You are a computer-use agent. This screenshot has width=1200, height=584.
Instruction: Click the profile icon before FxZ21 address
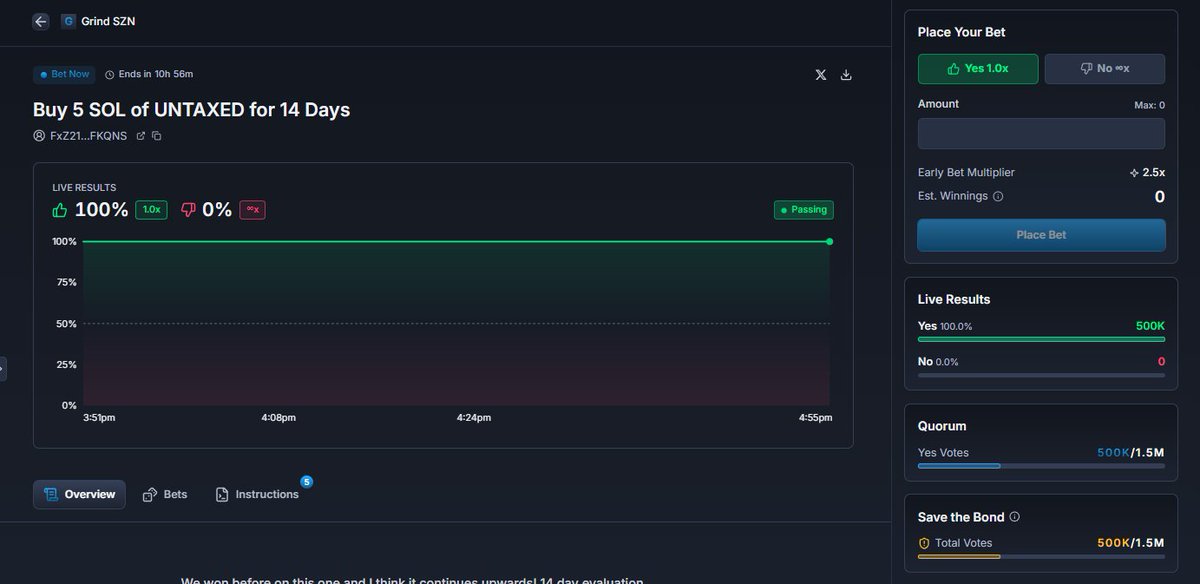[39, 135]
